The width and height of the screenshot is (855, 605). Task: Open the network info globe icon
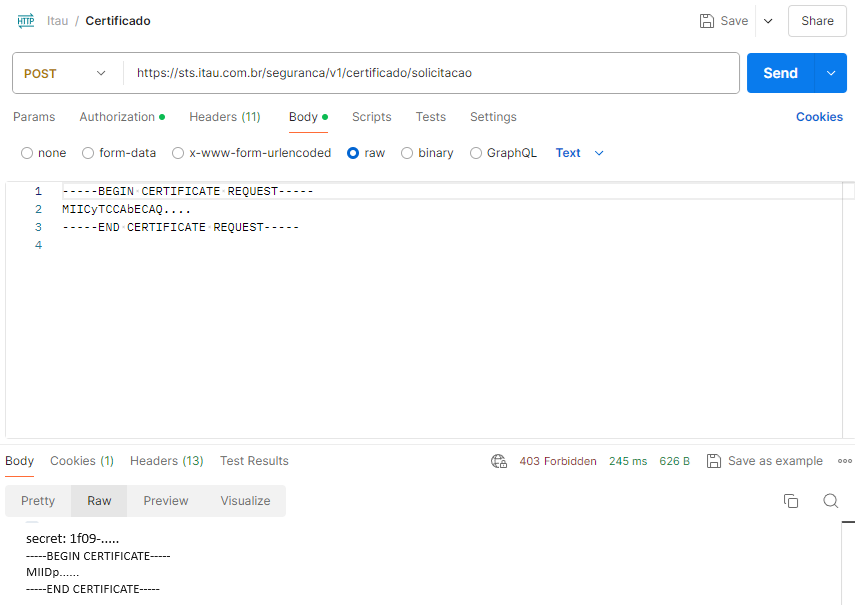point(499,461)
